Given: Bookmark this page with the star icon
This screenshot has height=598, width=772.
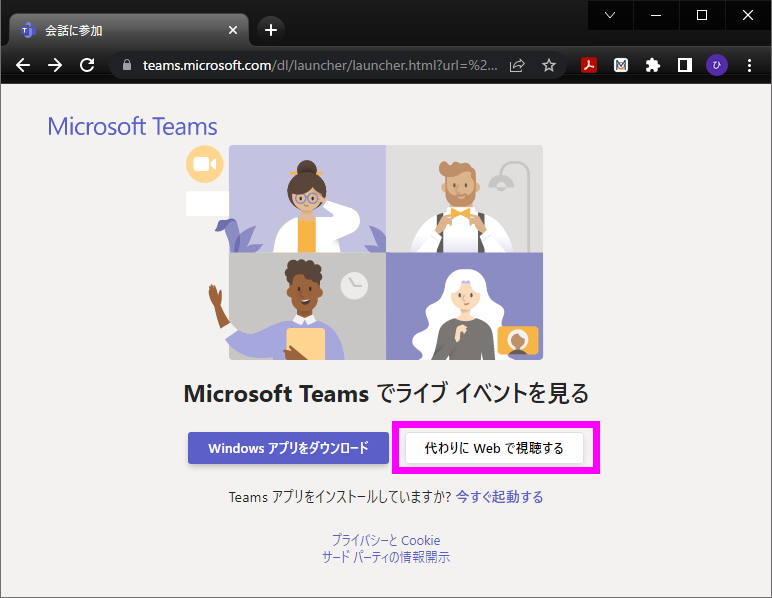Looking at the screenshot, I should (x=549, y=65).
